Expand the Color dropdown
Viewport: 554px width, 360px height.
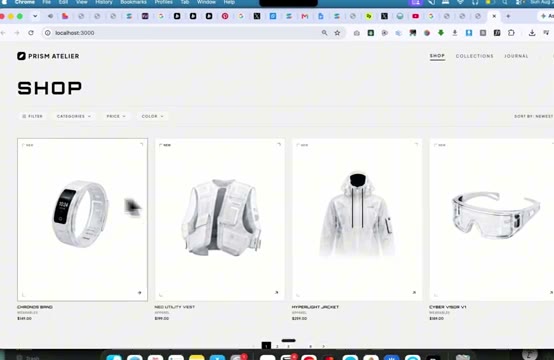(x=153, y=116)
